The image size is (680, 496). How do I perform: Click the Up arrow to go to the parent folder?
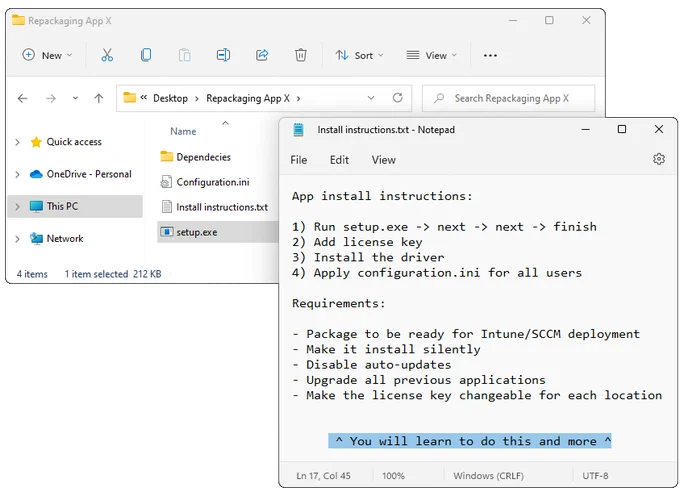[x=98, y=98]
